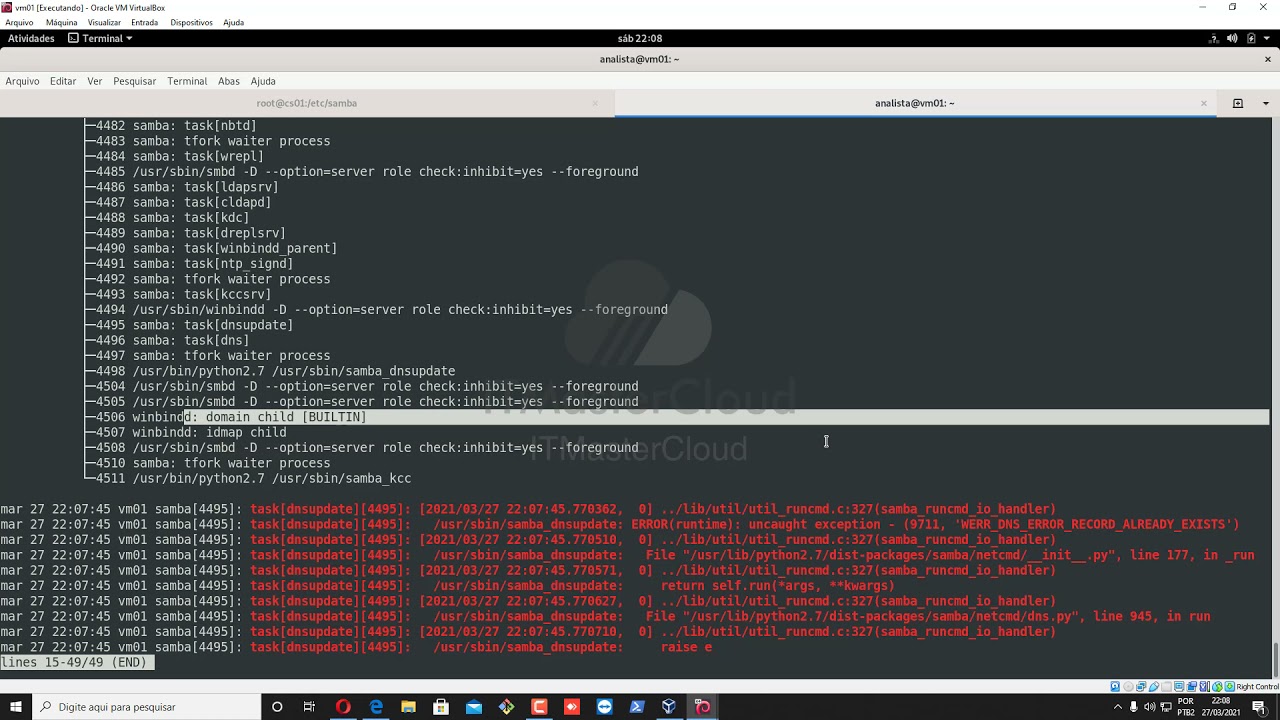
Task: Open Task View in the taskbar
Action: pyautogui.click(x=309, y=707)
